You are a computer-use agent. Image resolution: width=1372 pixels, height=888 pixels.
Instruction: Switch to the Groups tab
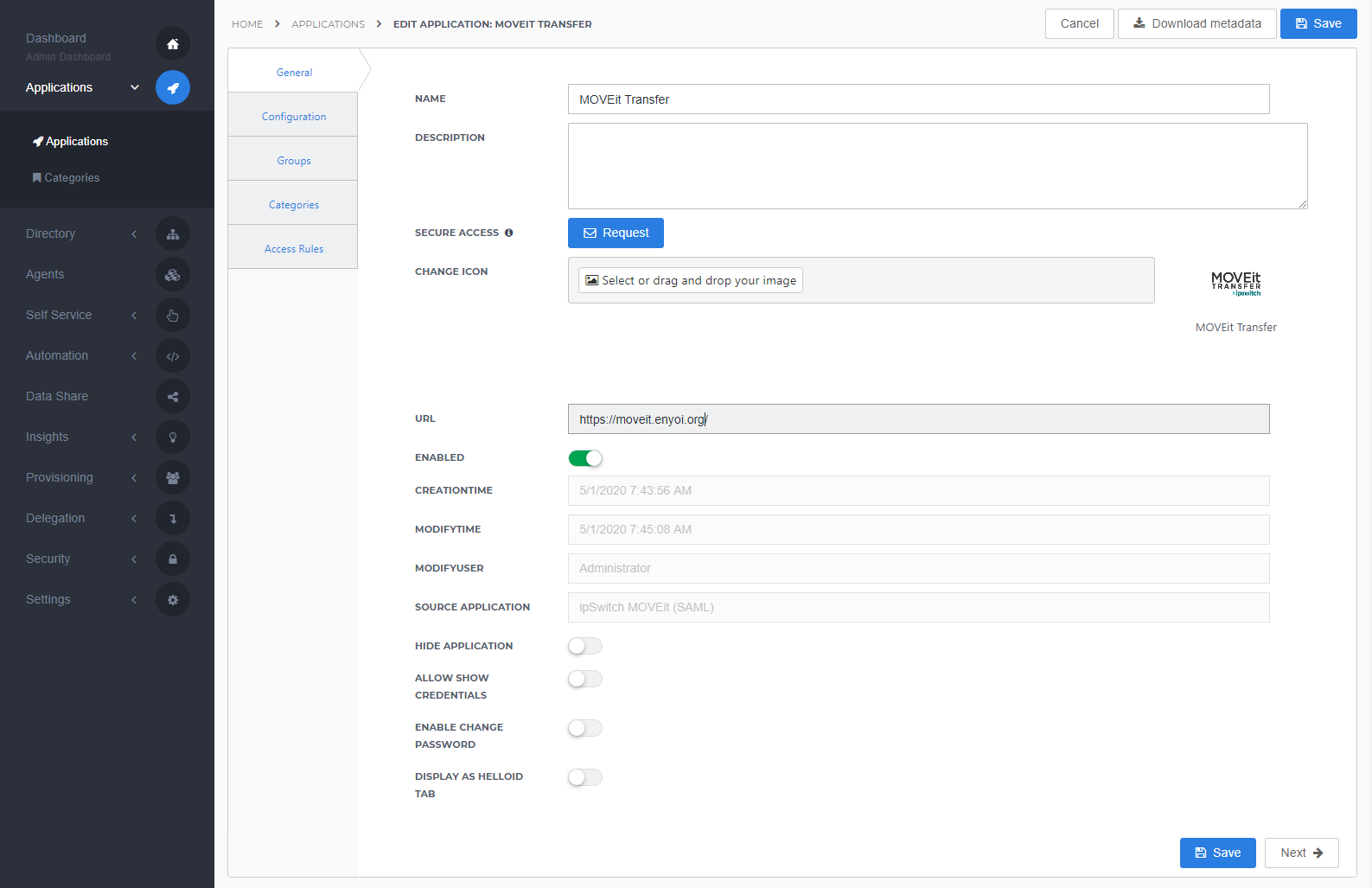(293, 160)
